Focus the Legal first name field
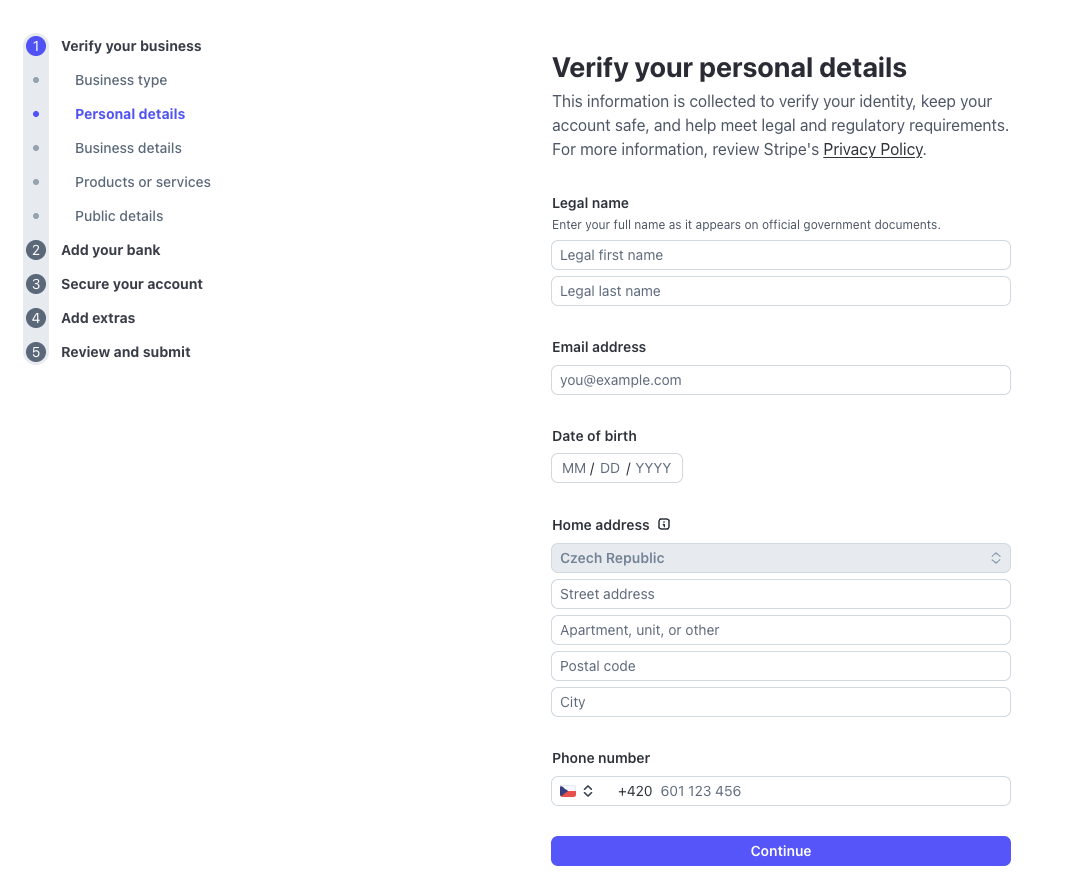 tap(780, 255)
